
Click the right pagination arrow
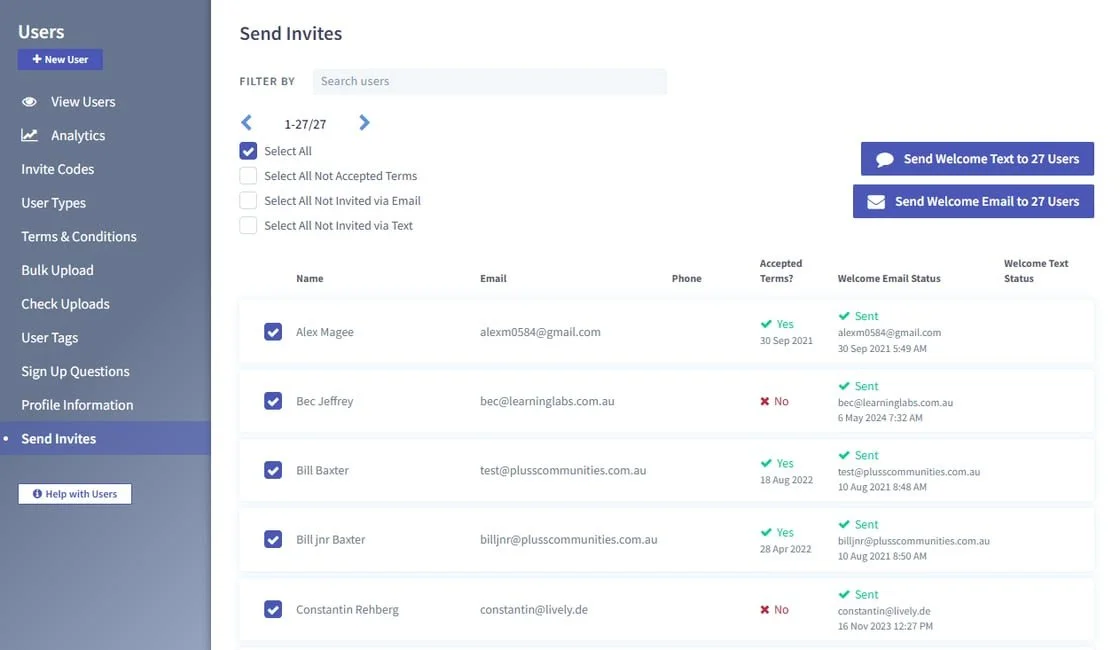point(364,122)
